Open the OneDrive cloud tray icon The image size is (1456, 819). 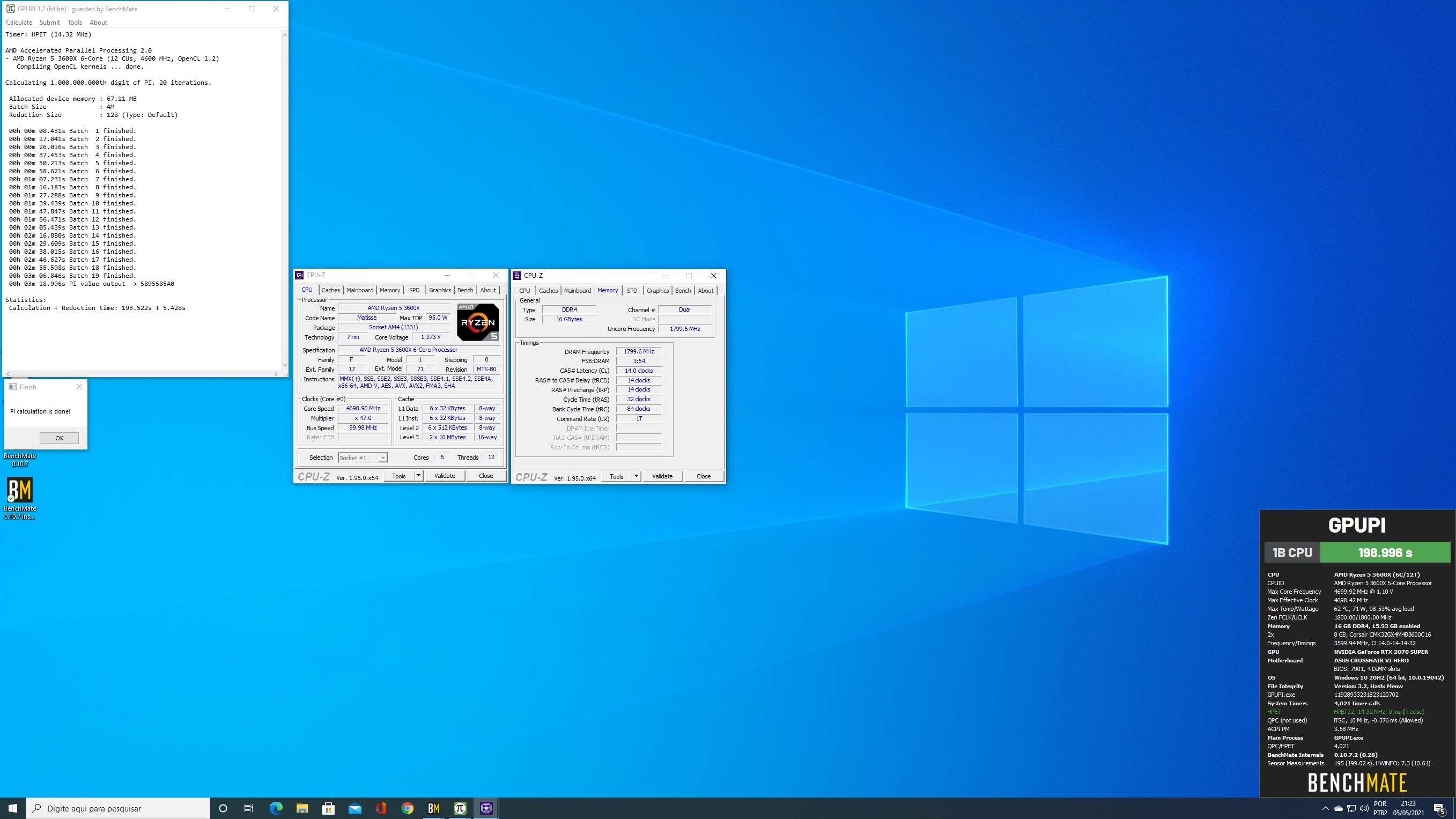[1338, 808]
